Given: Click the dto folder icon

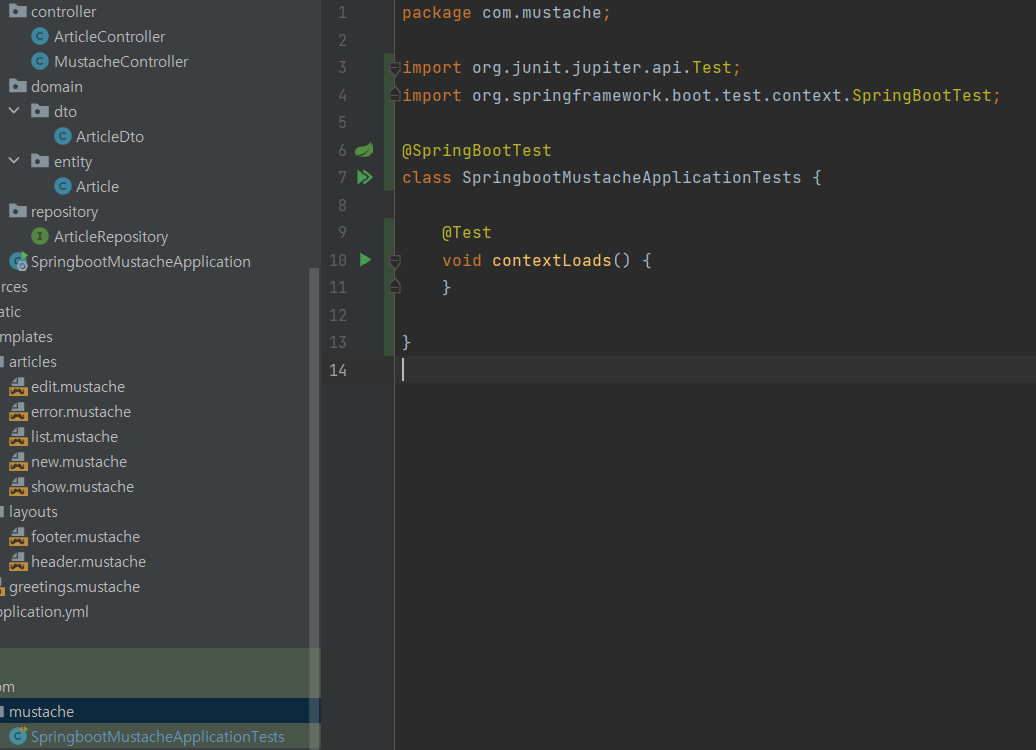Looking at the screenshot, I should coord(40,110).
